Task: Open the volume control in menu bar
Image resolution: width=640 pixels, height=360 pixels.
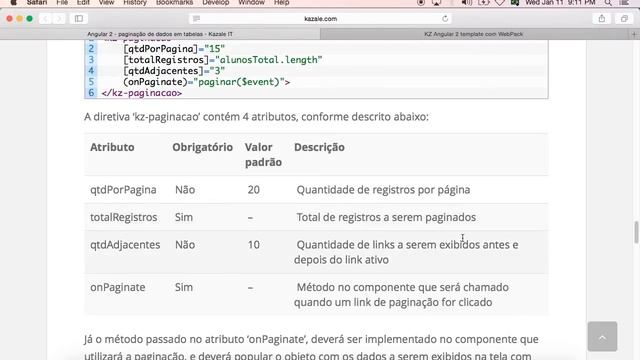Action: coord(467,2)
